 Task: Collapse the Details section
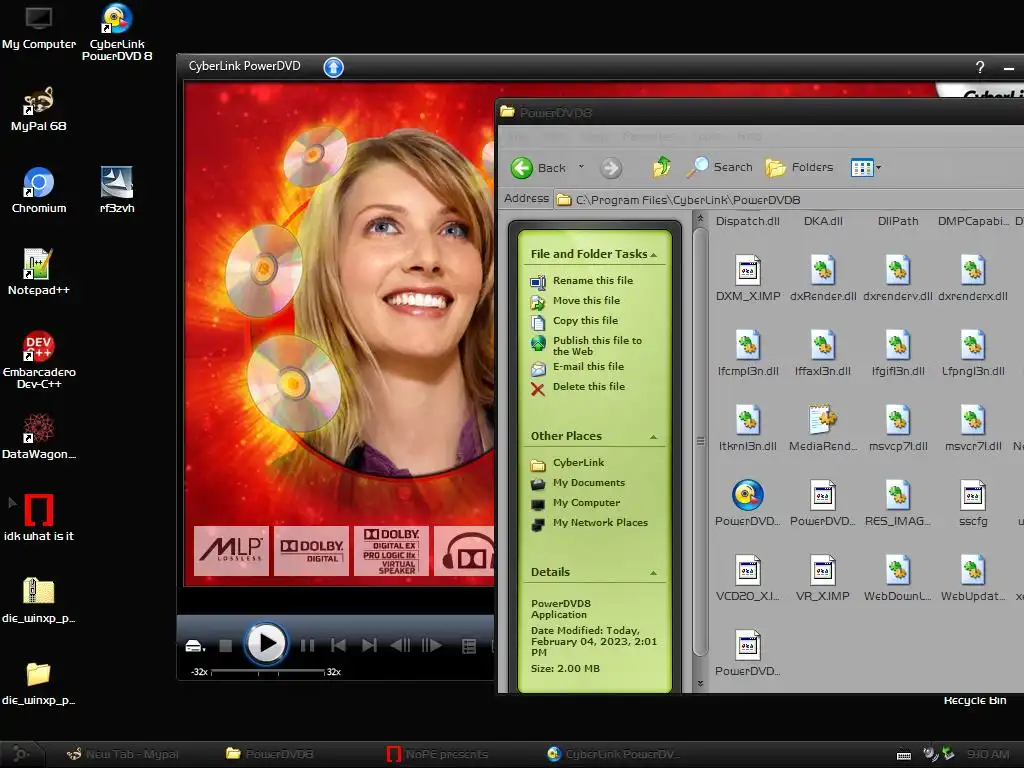point(654,573)
